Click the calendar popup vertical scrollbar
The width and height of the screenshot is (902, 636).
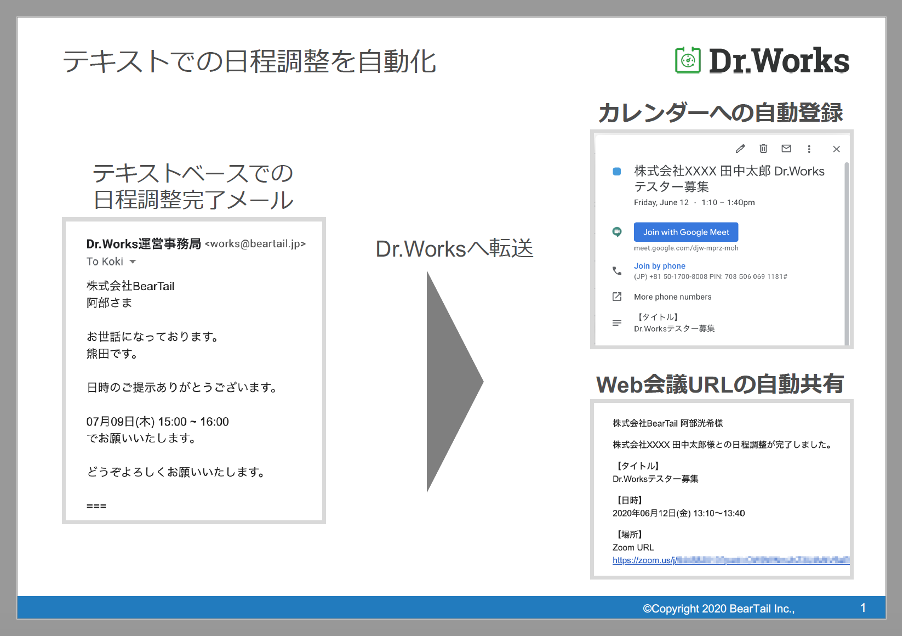pos(847,253)
